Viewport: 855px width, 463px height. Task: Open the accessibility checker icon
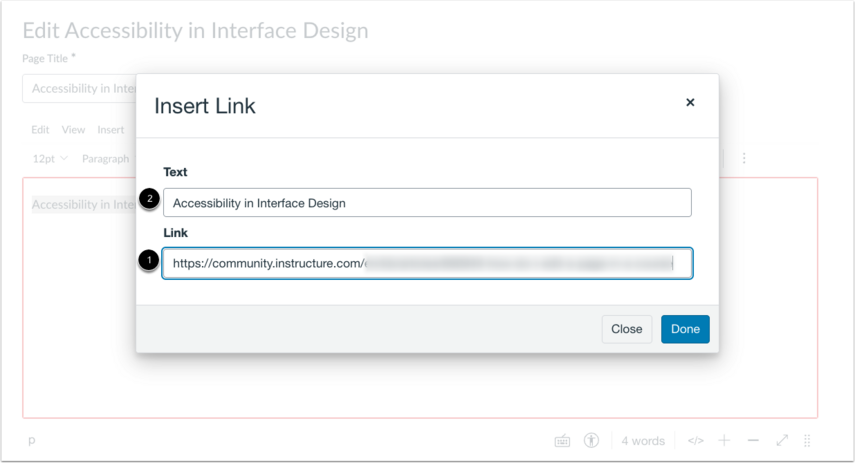coord(591,441)
